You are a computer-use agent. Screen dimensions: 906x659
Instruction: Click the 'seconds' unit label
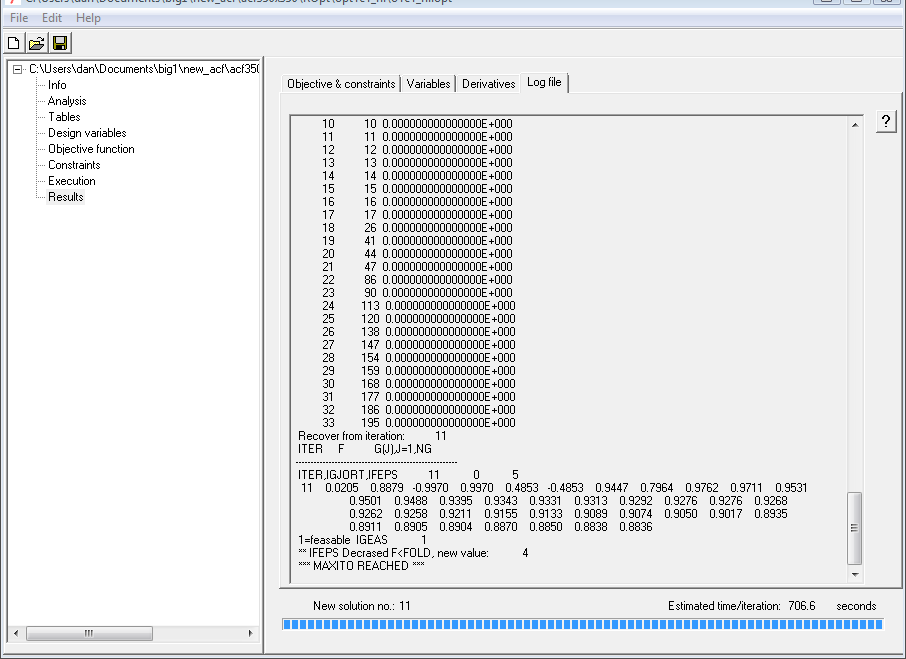coord(856,606)
